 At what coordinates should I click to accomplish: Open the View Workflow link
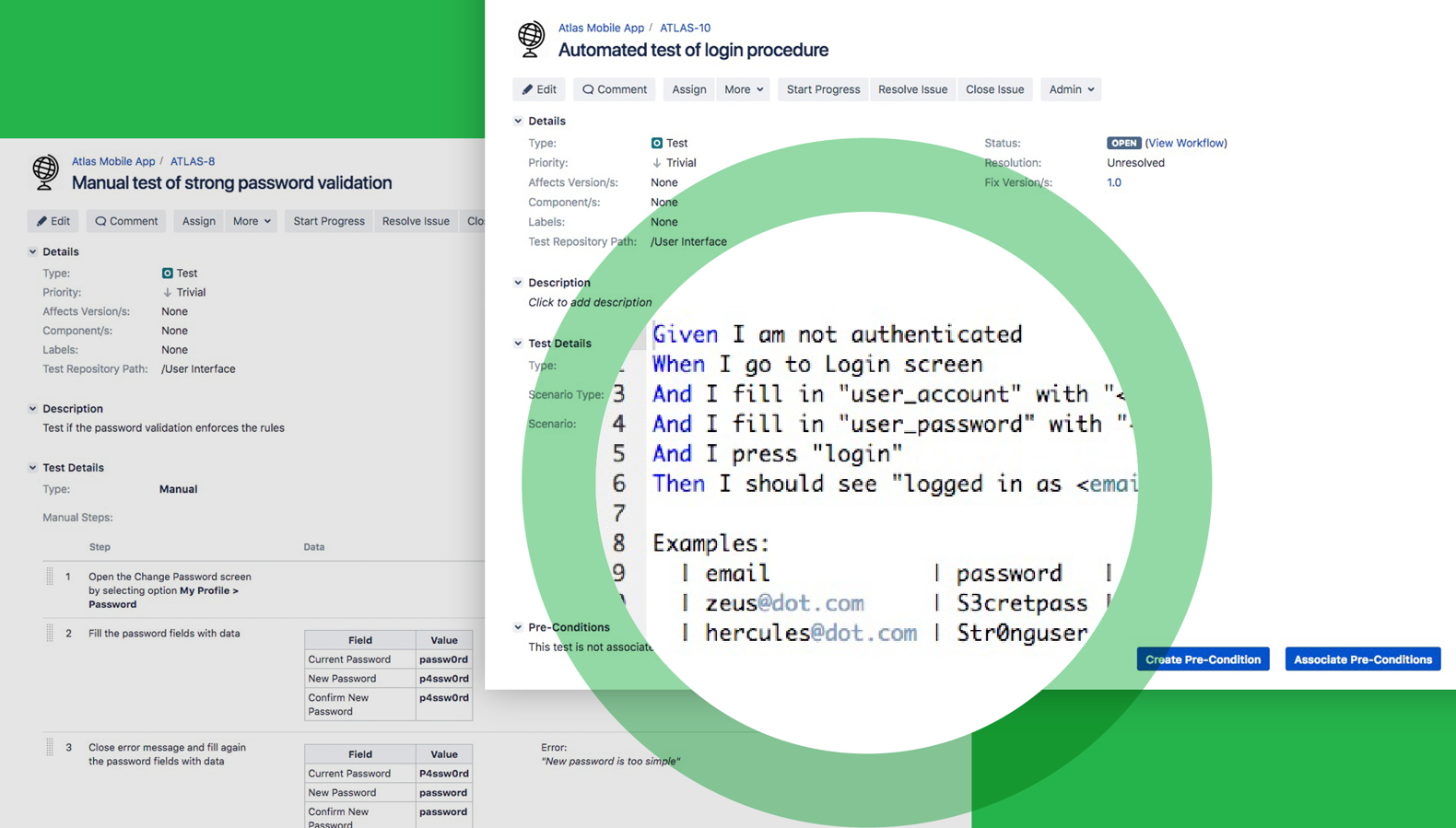click(1186, 143)
